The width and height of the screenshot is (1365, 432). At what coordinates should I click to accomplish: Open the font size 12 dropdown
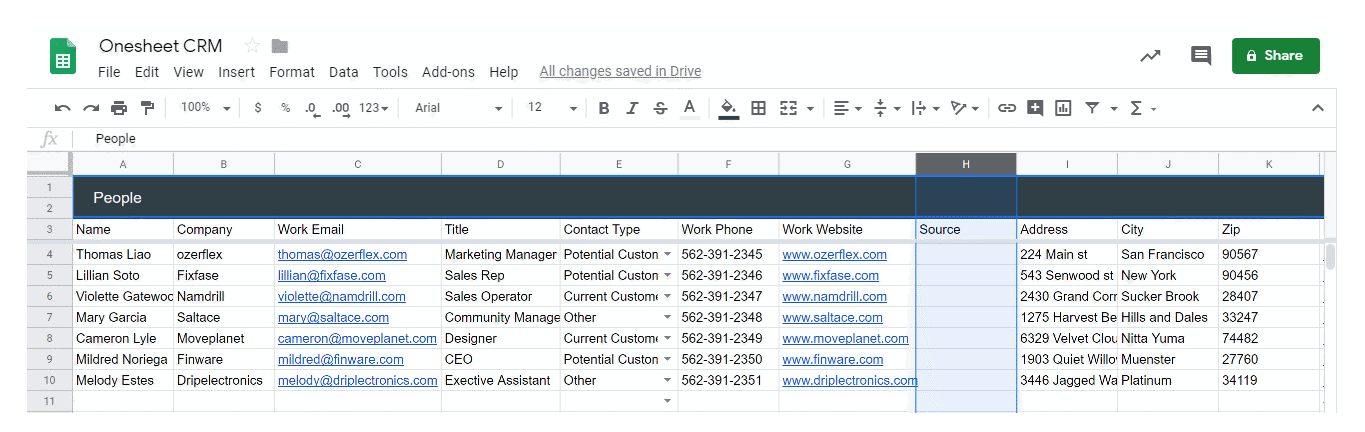[552, 108]
